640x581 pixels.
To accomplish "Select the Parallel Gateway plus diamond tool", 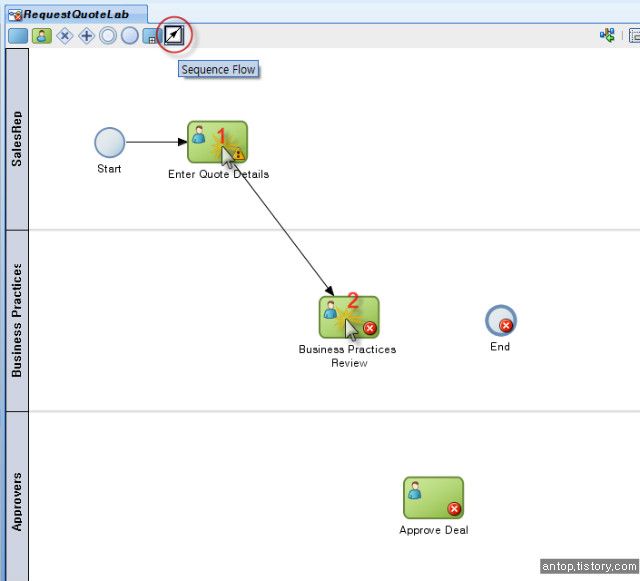I will [86, 36].
